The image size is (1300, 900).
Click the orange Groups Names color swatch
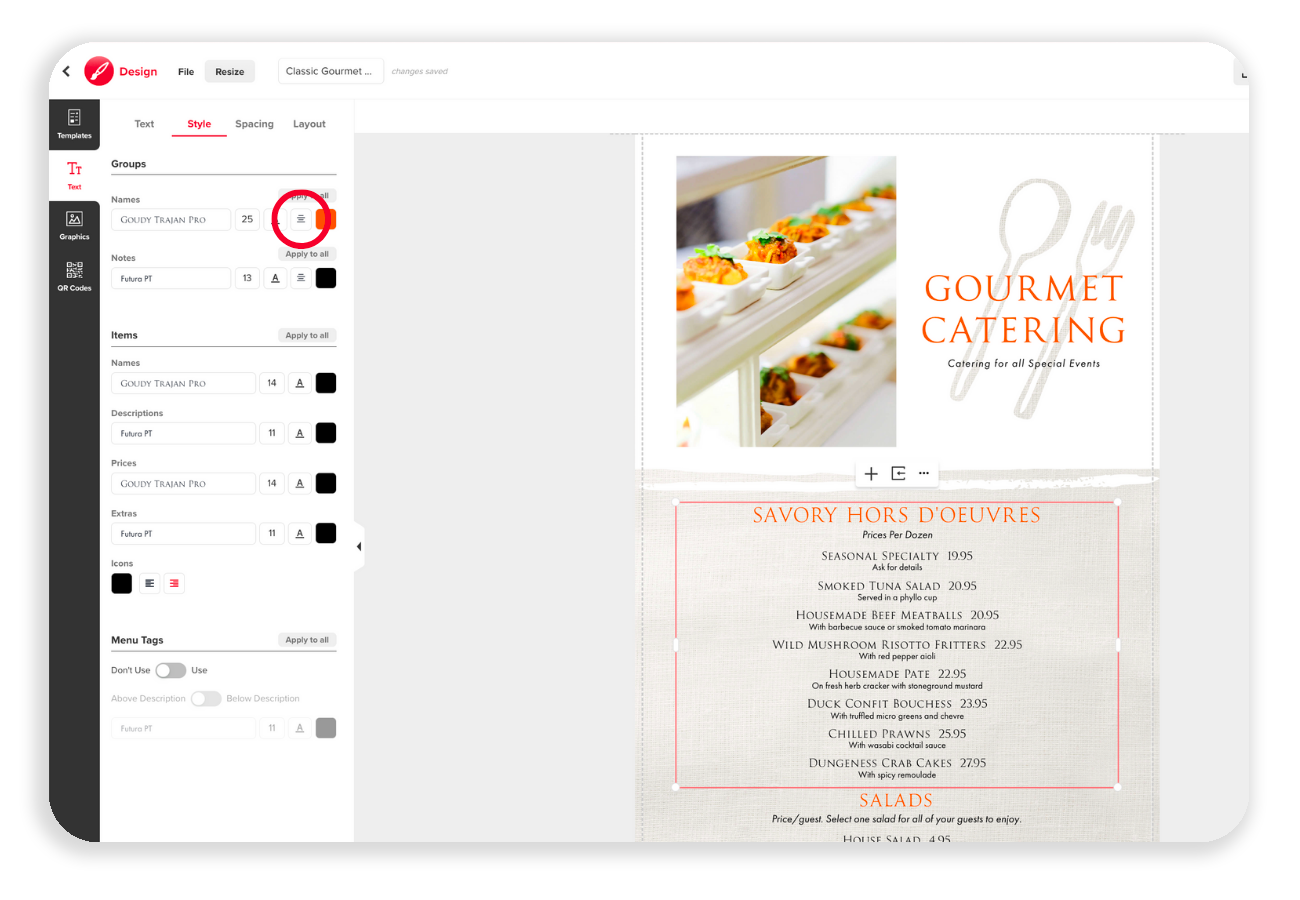[326, 220]
